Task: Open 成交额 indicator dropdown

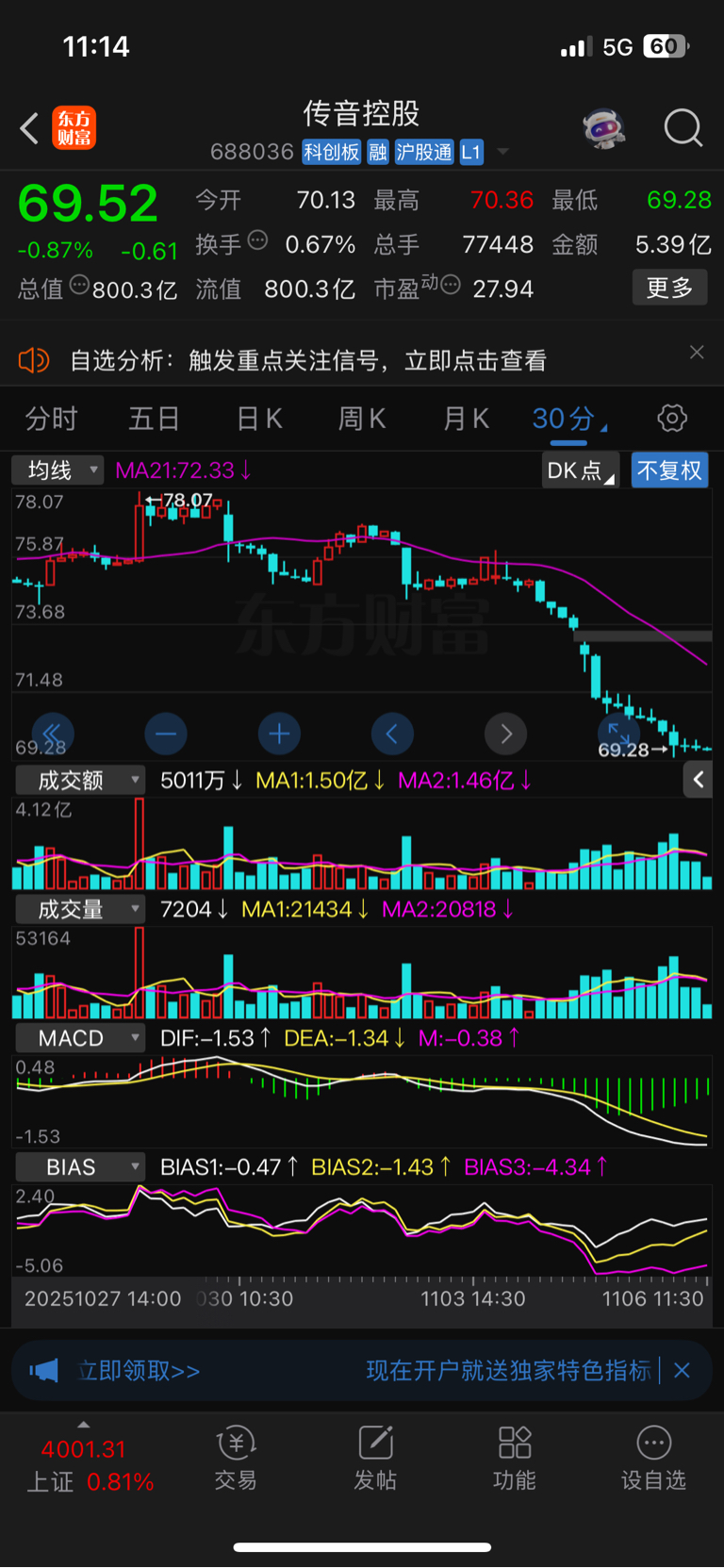Action: tap(80, 780)
